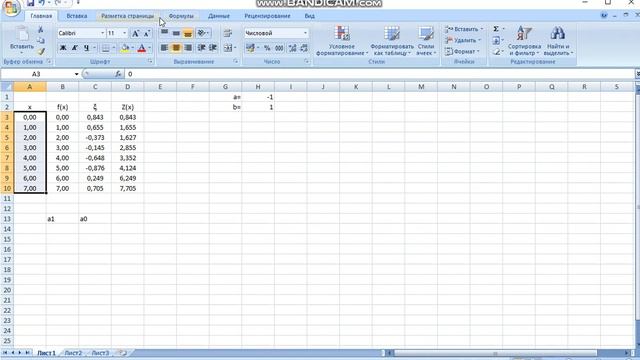
Task: Switch to Вставка ribbon tab
Action: point(77,16)
